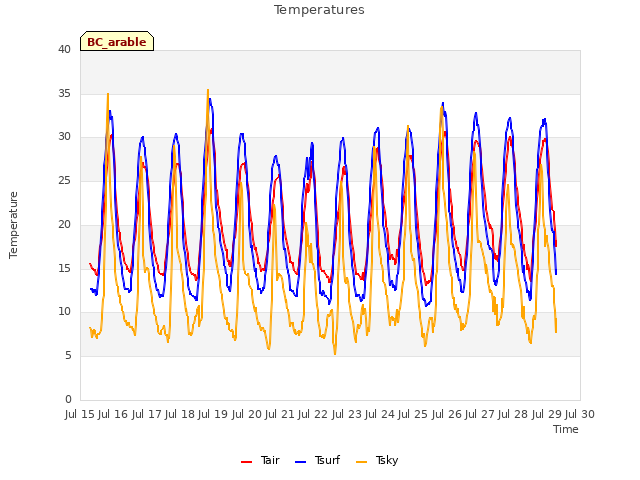Click the lowest orange Tsky trough near Jul 22
The image size is (640, 480).
click(335, 353)
